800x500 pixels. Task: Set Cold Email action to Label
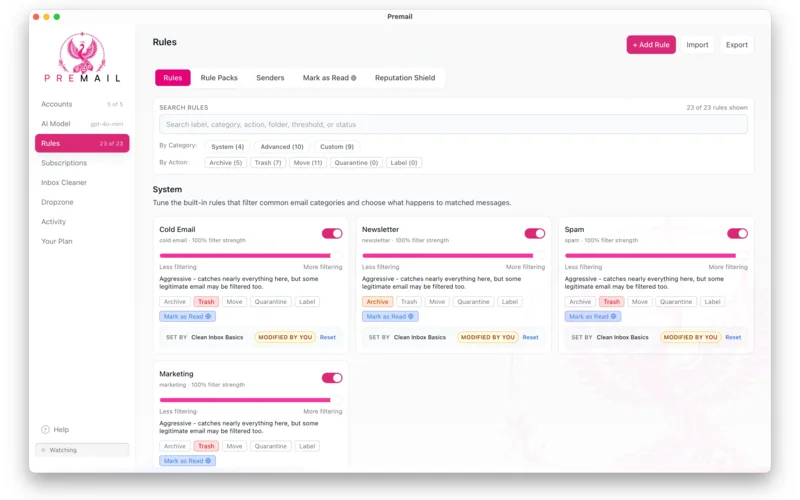point(307,302)
